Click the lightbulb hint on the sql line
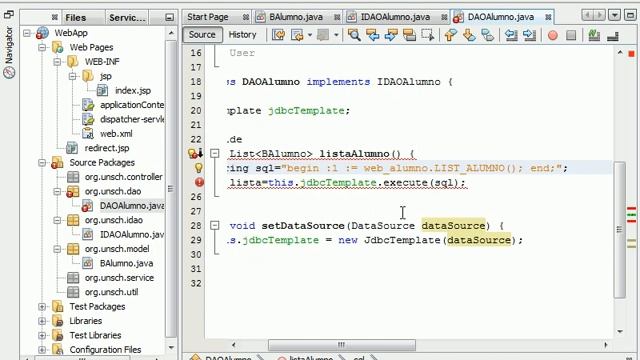Image resolution: width=640 pixels, height=360 pixels. click(198, 168)
